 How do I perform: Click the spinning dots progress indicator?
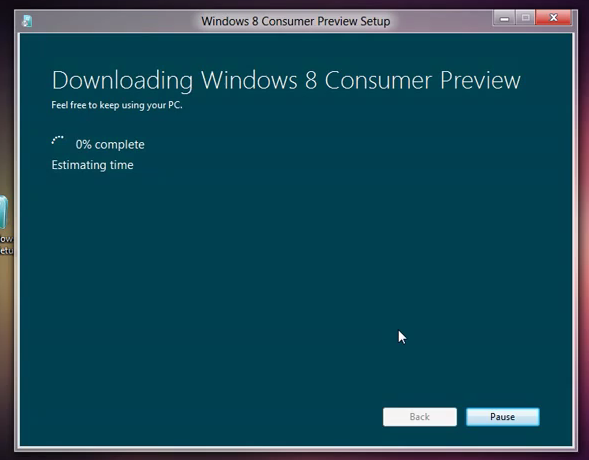57,140
